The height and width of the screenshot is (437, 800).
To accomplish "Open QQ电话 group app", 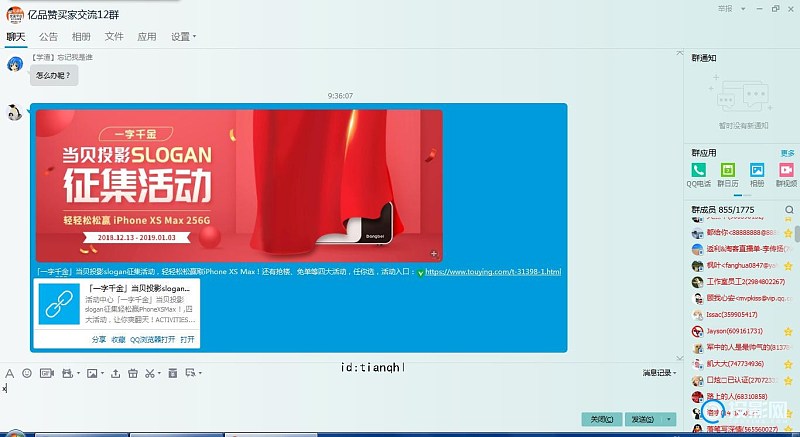I will coord(698,170).
